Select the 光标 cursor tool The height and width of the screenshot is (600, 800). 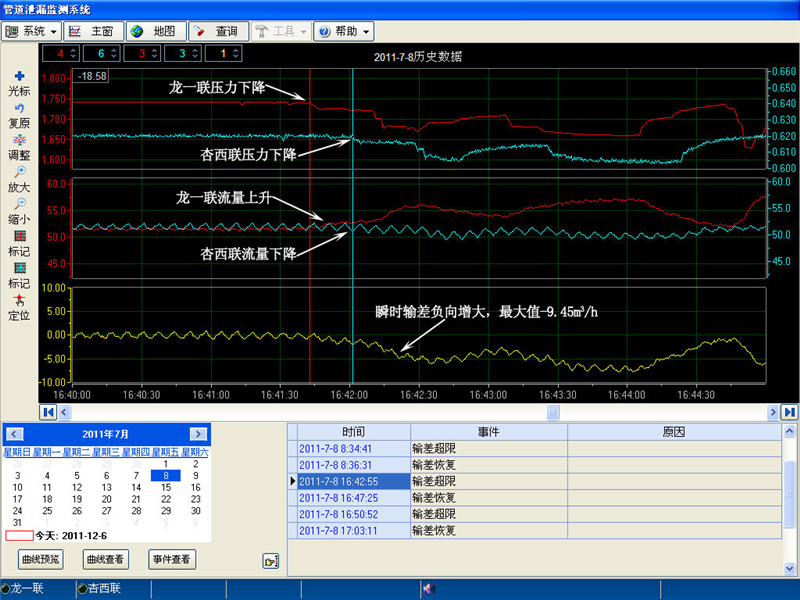coord(19,82)
